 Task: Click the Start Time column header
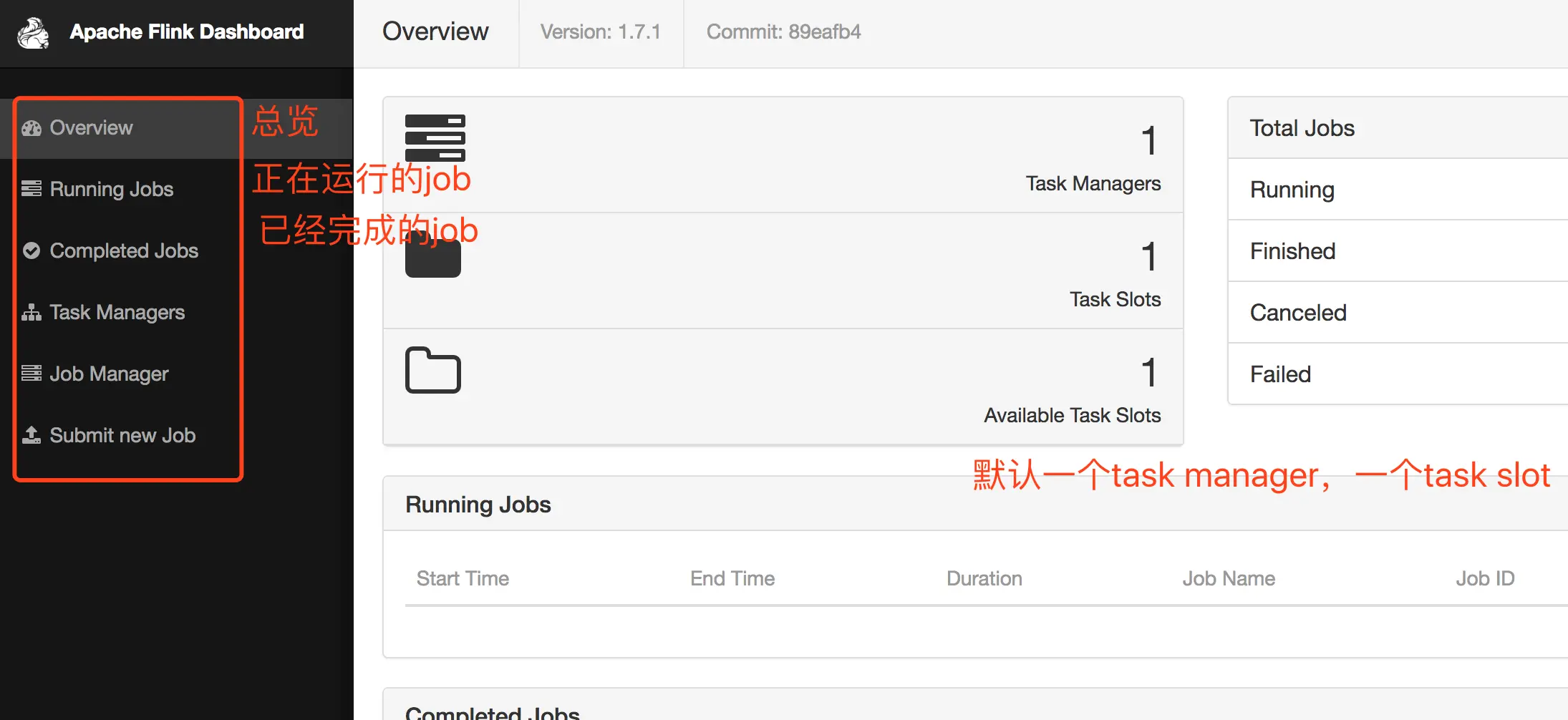(463, 578)
